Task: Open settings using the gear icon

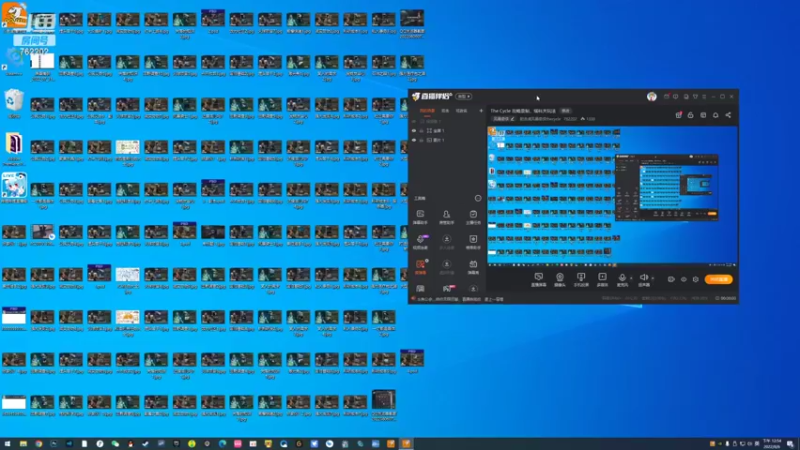Action: (x=695, y=280)
